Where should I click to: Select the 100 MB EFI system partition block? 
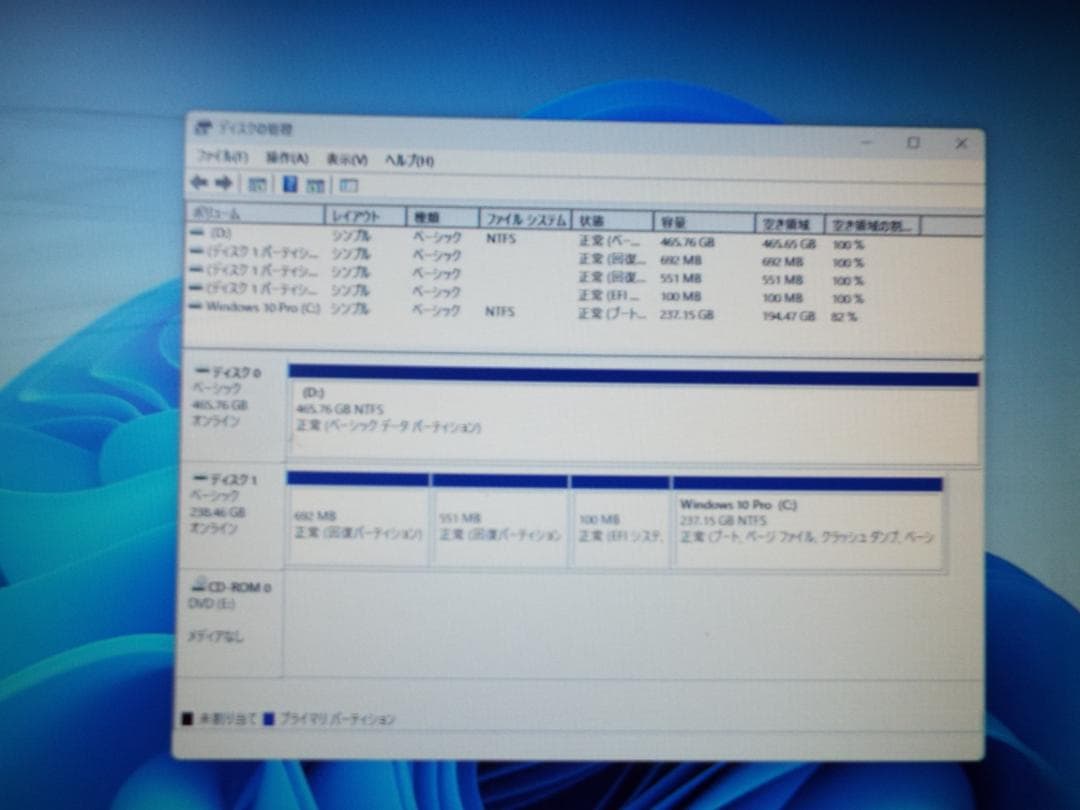(x=620, y=520)
